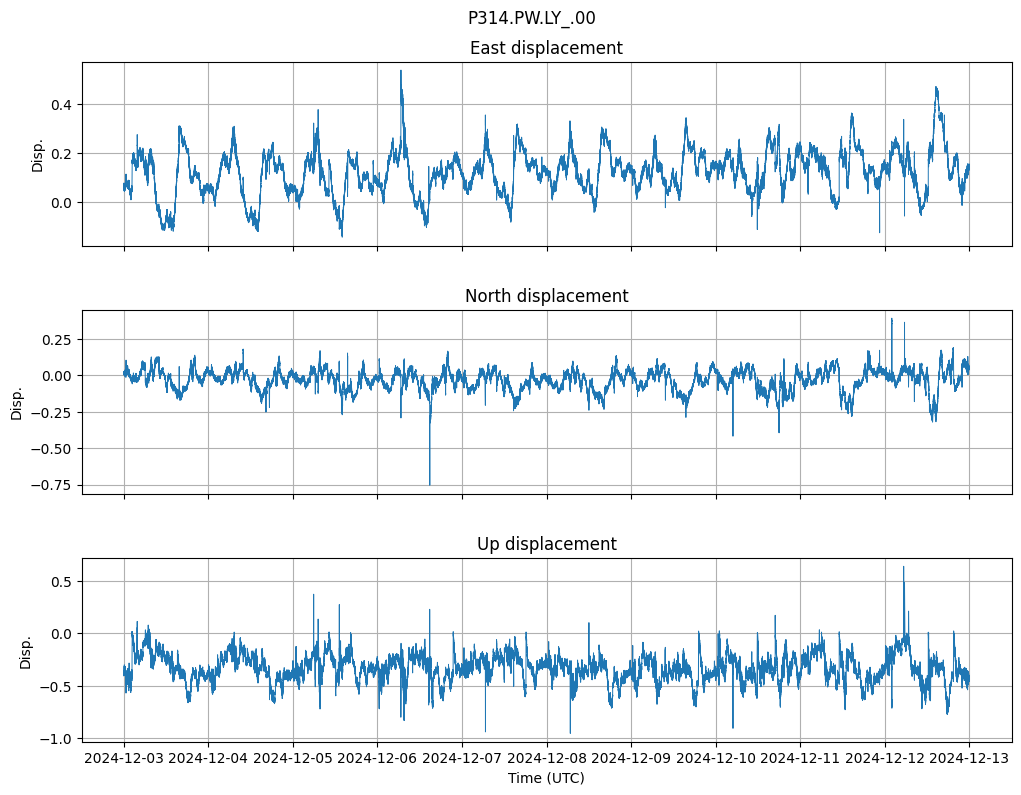Click the deepest downward spike in North displacement
The width and height of the screenshot is (1021, 795).
point(430,484)
